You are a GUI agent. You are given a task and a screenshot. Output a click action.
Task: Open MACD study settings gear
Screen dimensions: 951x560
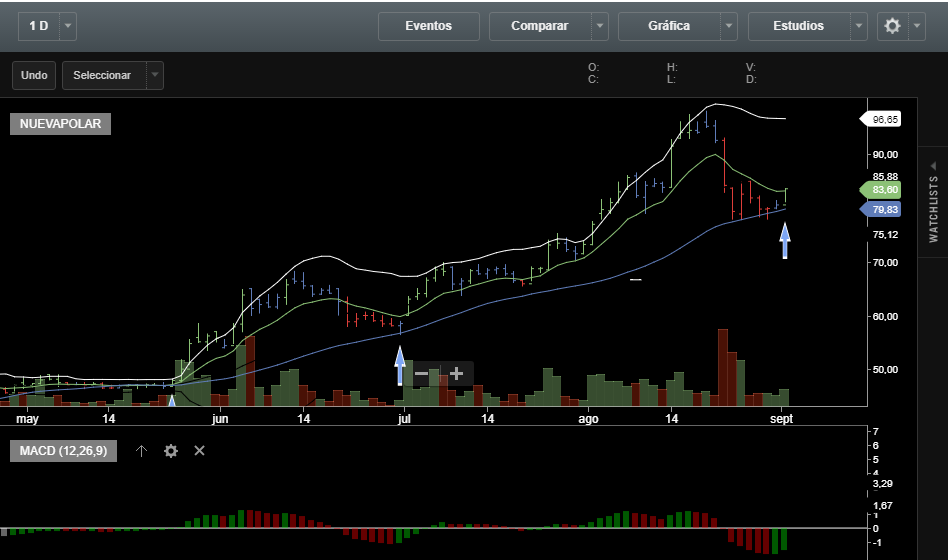tap(170, 451)
